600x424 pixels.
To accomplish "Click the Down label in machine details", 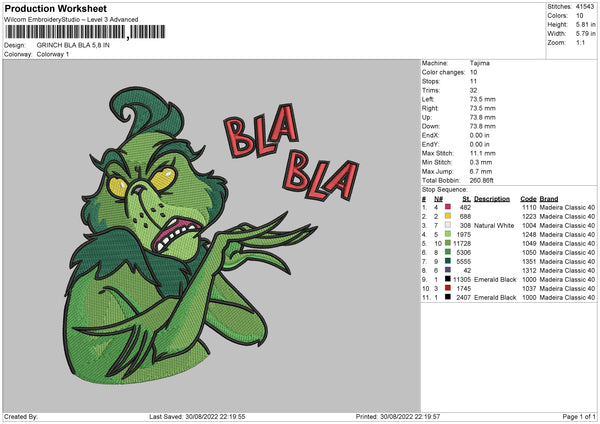I will (x=430, y=126).
